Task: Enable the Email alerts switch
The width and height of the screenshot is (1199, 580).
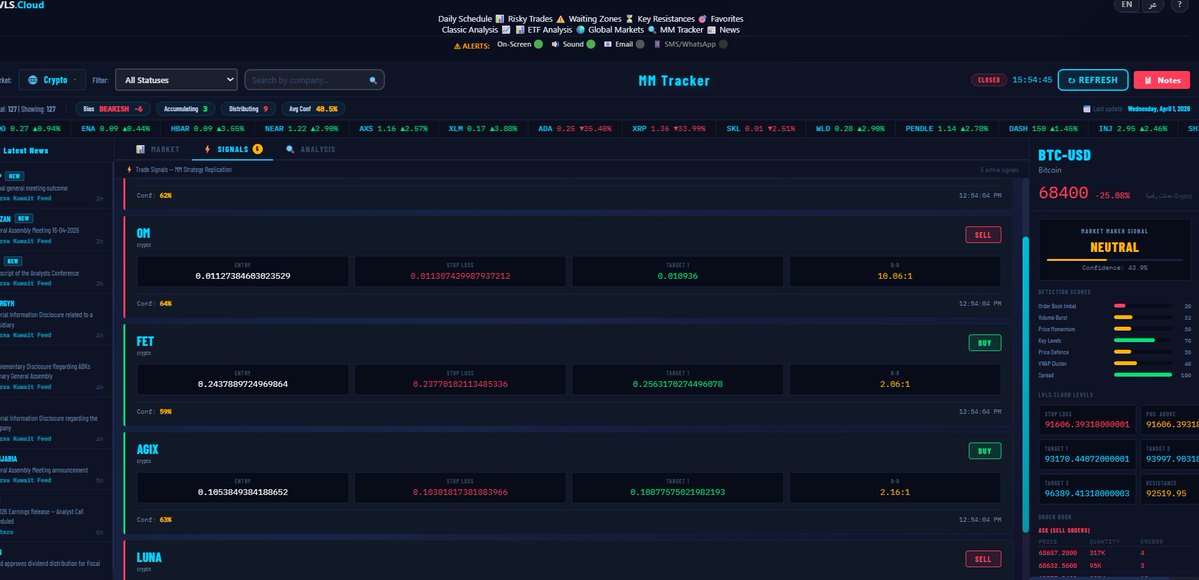Action: coord(640,44)
